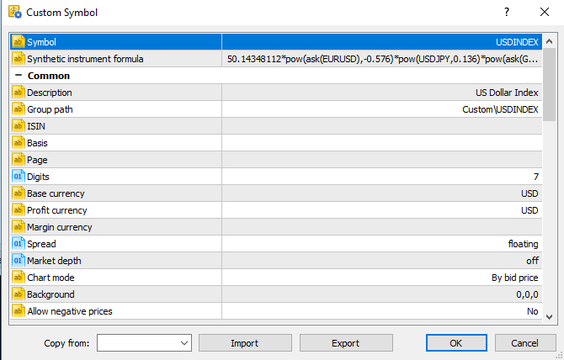Click the icon beside Chart mode
564x360 pixels.
[x=18, y=277]
